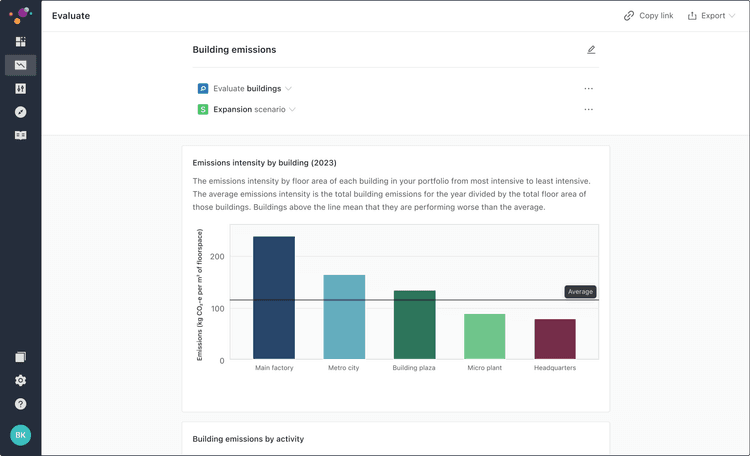Open more options for Expansion scenario row

point(589,110)
